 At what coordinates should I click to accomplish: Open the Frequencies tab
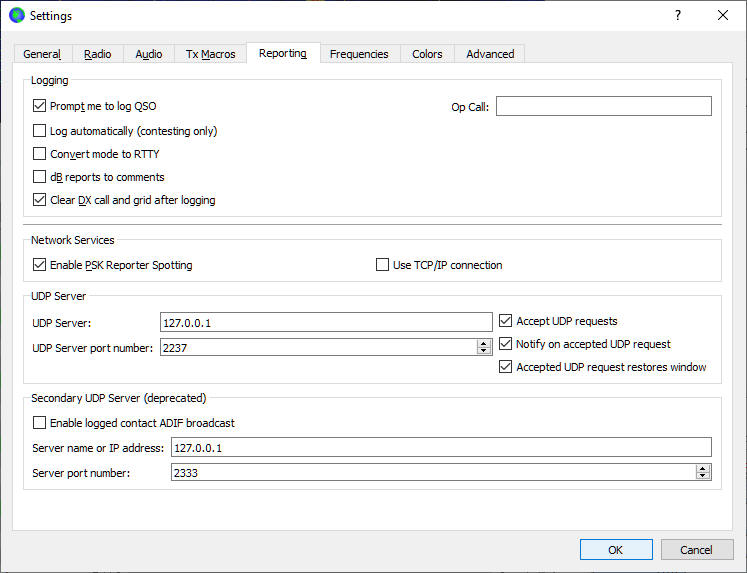coord(359,54)
